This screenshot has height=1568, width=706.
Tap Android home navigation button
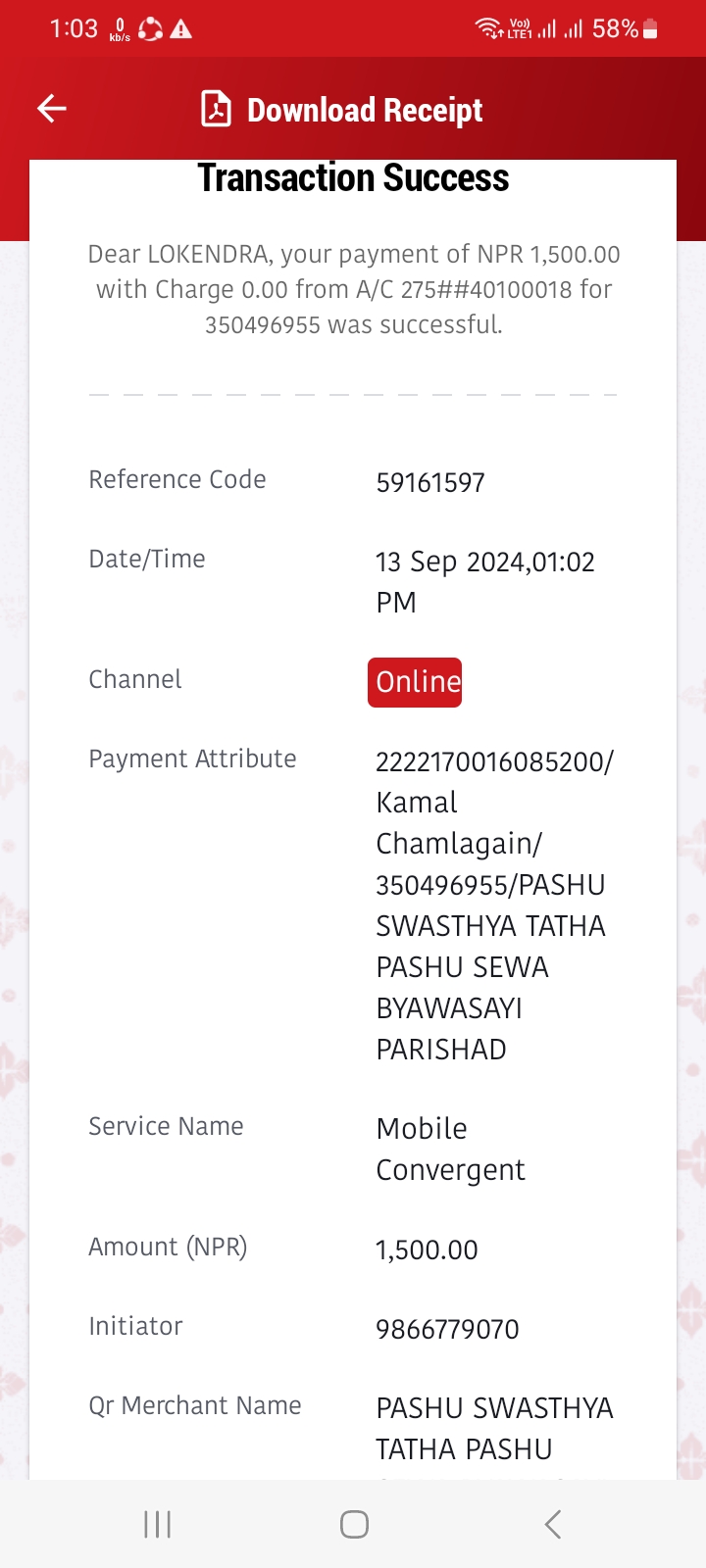coord(354,1524)
